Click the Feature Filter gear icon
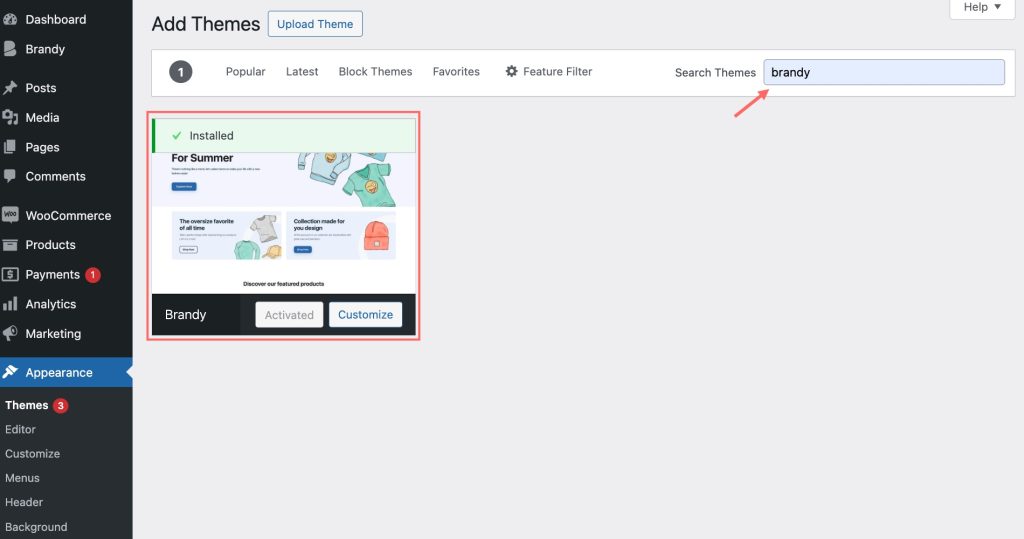Screen dimensions: 1024x539 (x=512, y=72)
